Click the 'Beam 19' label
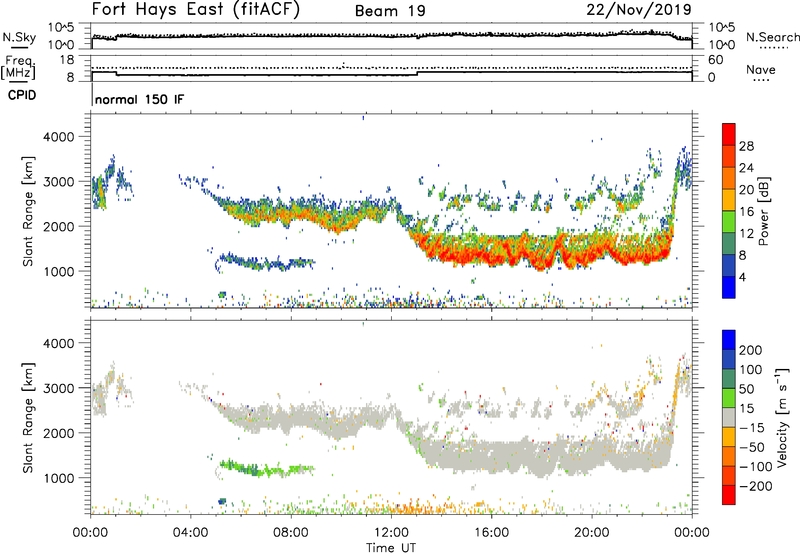This screenshot has height=554, width=800. [390, 11]
